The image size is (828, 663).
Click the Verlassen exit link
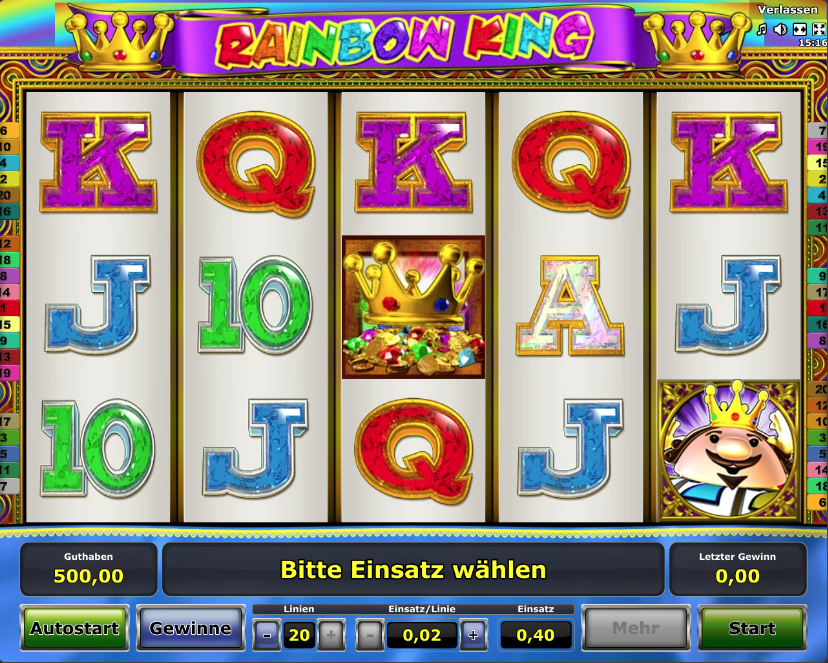tap(787, 10)
